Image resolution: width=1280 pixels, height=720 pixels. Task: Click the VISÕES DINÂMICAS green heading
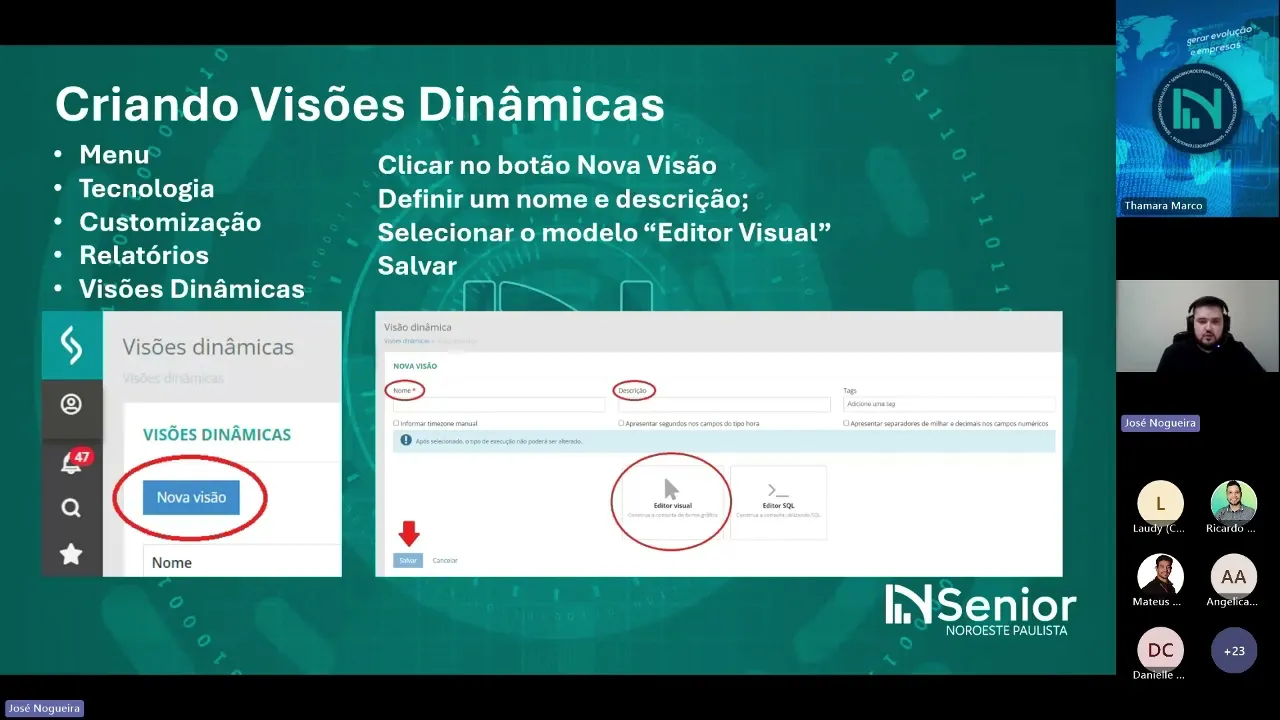coord(217,435)
